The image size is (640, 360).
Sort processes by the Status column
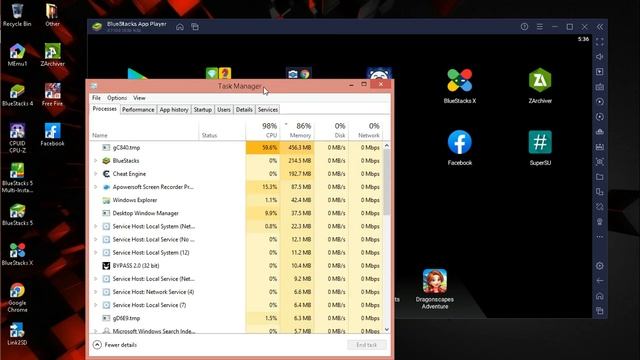click(222, 130)
